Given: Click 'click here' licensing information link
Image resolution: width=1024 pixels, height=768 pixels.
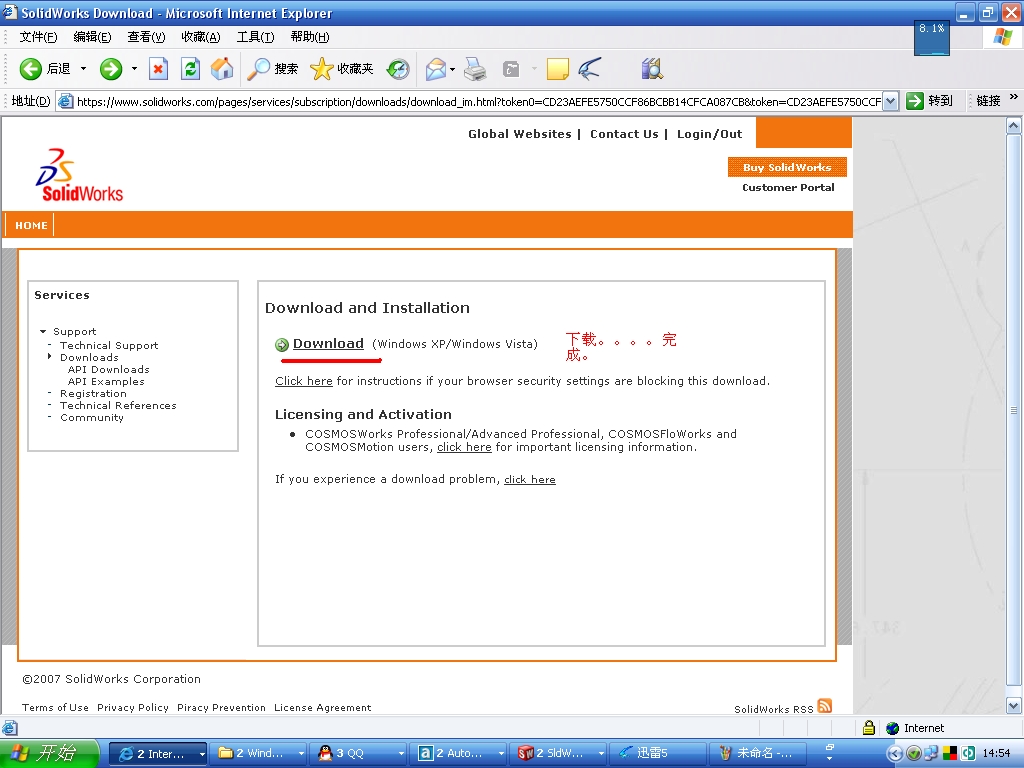Looking at the screenshot, I should pyautogui.click(x=464, y=447).
